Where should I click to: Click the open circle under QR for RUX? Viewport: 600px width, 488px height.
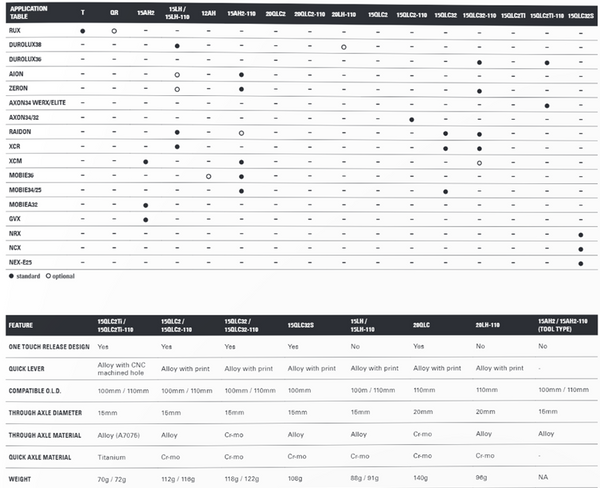(x=115, y=33)
